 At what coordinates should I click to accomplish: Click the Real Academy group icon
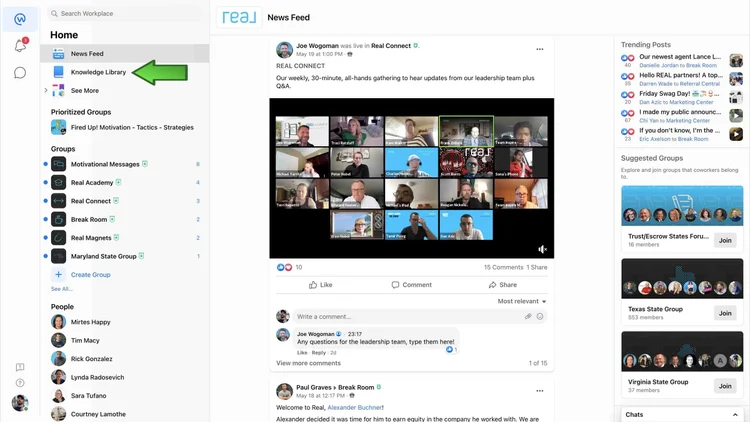pyautogui.click(x=58, y=182)
